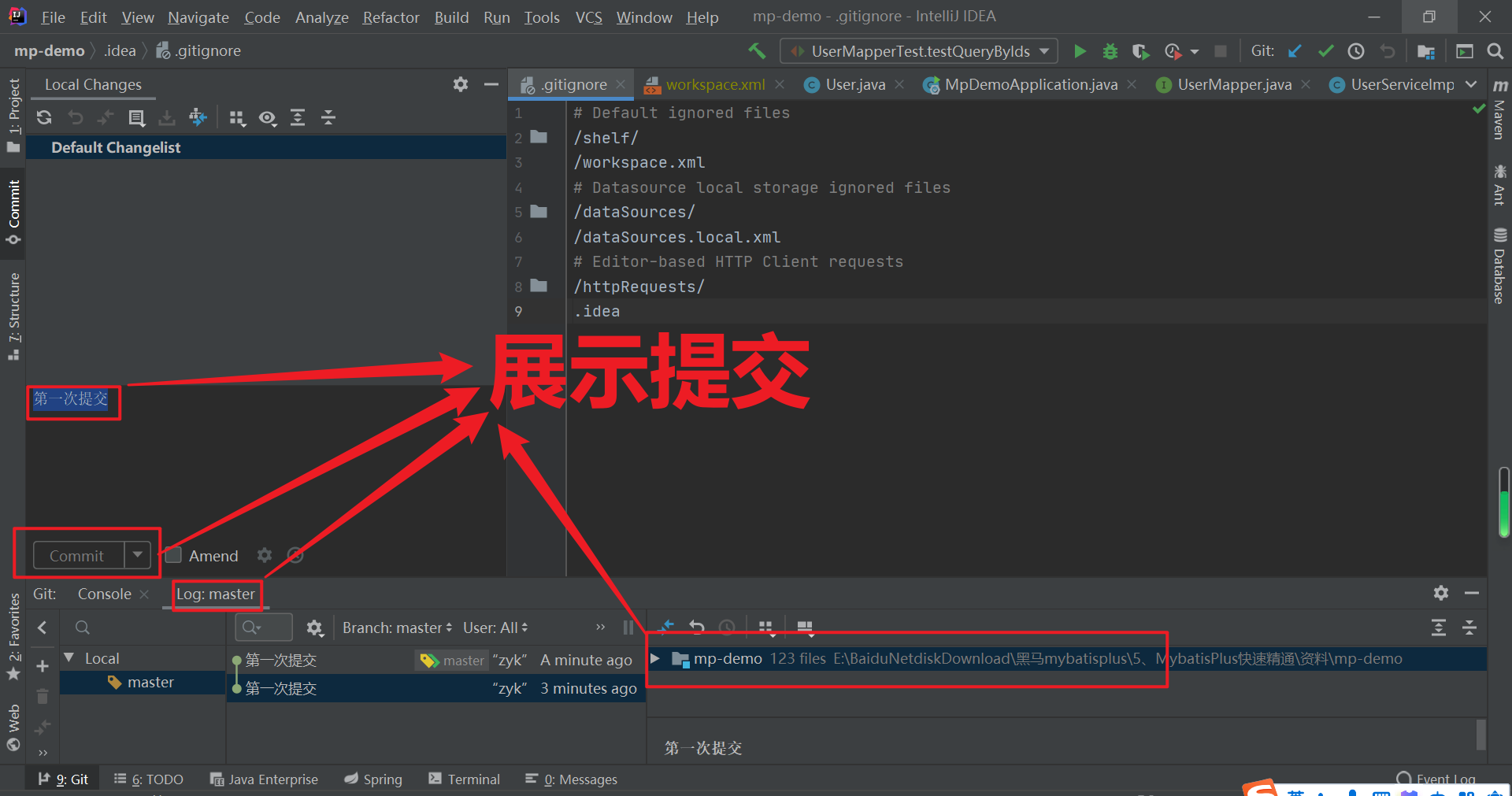Run UserMapperTest with green play icon
The image size is (1512, 796).
1080,51
